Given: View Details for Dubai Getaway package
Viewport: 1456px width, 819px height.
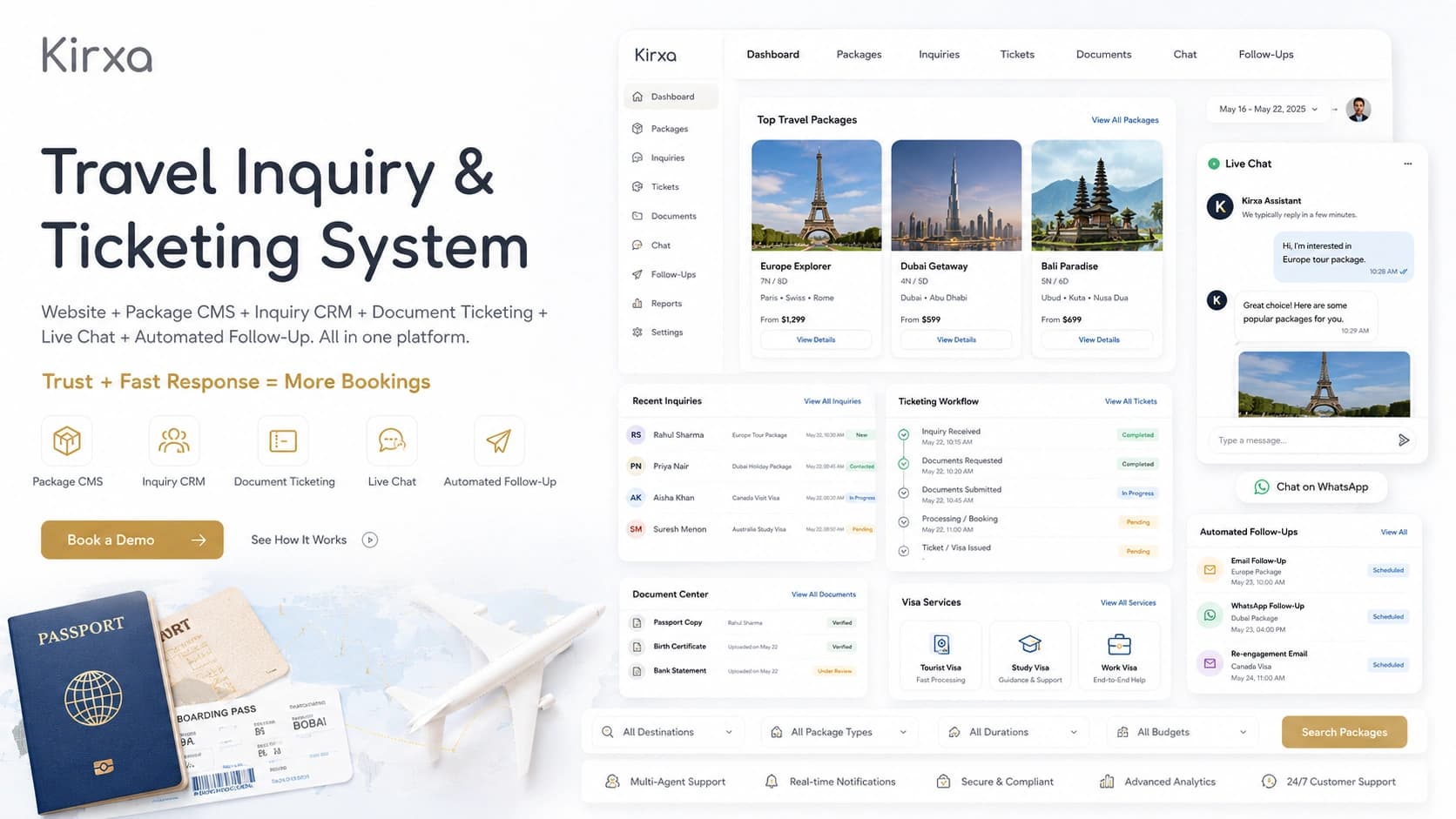Looking at the screenshot, I should (x=956, y=339).
